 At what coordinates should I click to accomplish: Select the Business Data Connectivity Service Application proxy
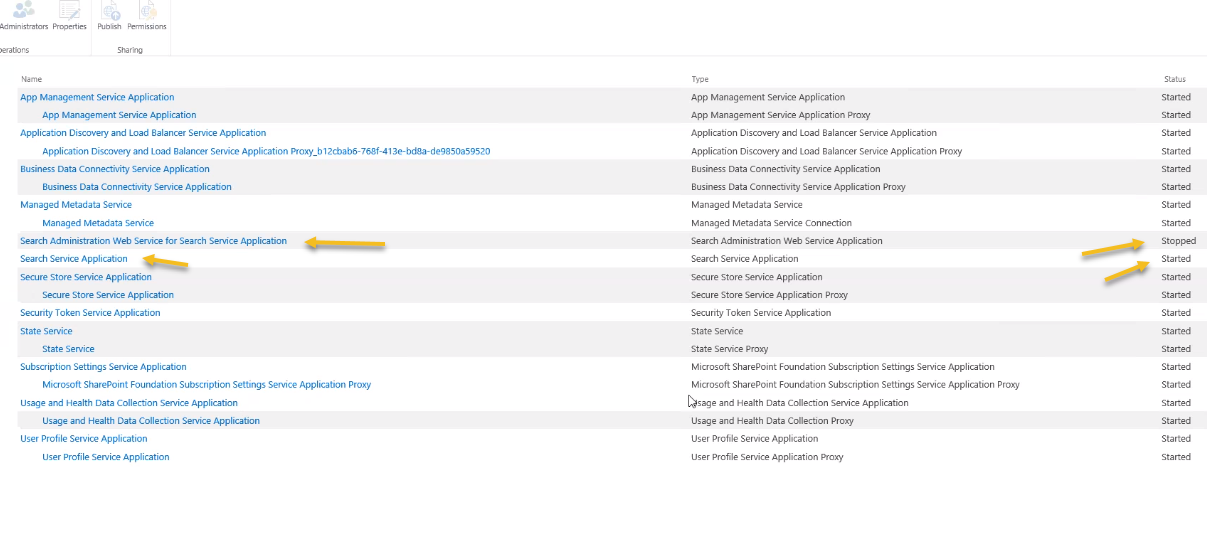tap(137, 187)
